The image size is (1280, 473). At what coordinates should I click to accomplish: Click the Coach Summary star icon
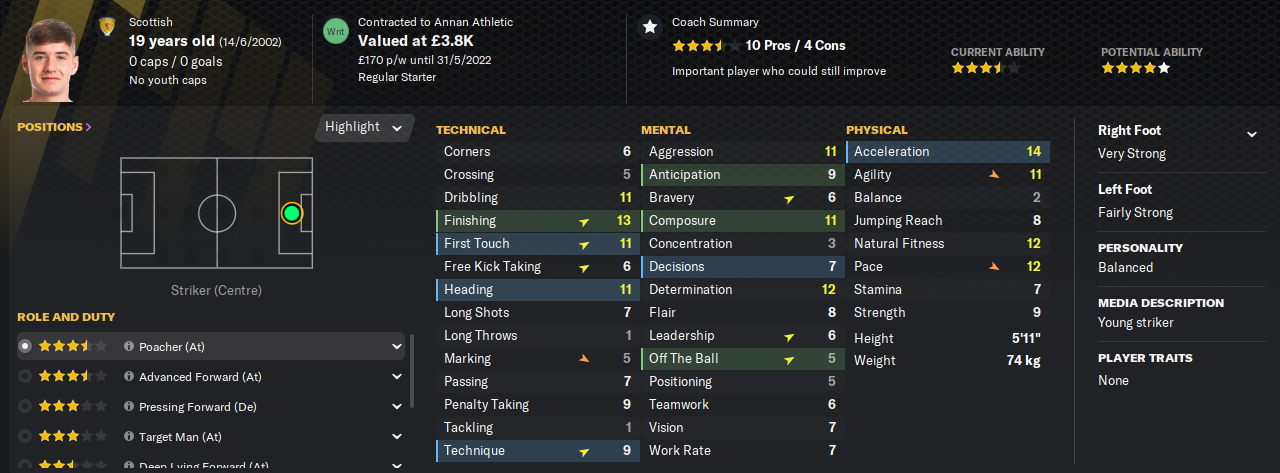pos(650,27)
